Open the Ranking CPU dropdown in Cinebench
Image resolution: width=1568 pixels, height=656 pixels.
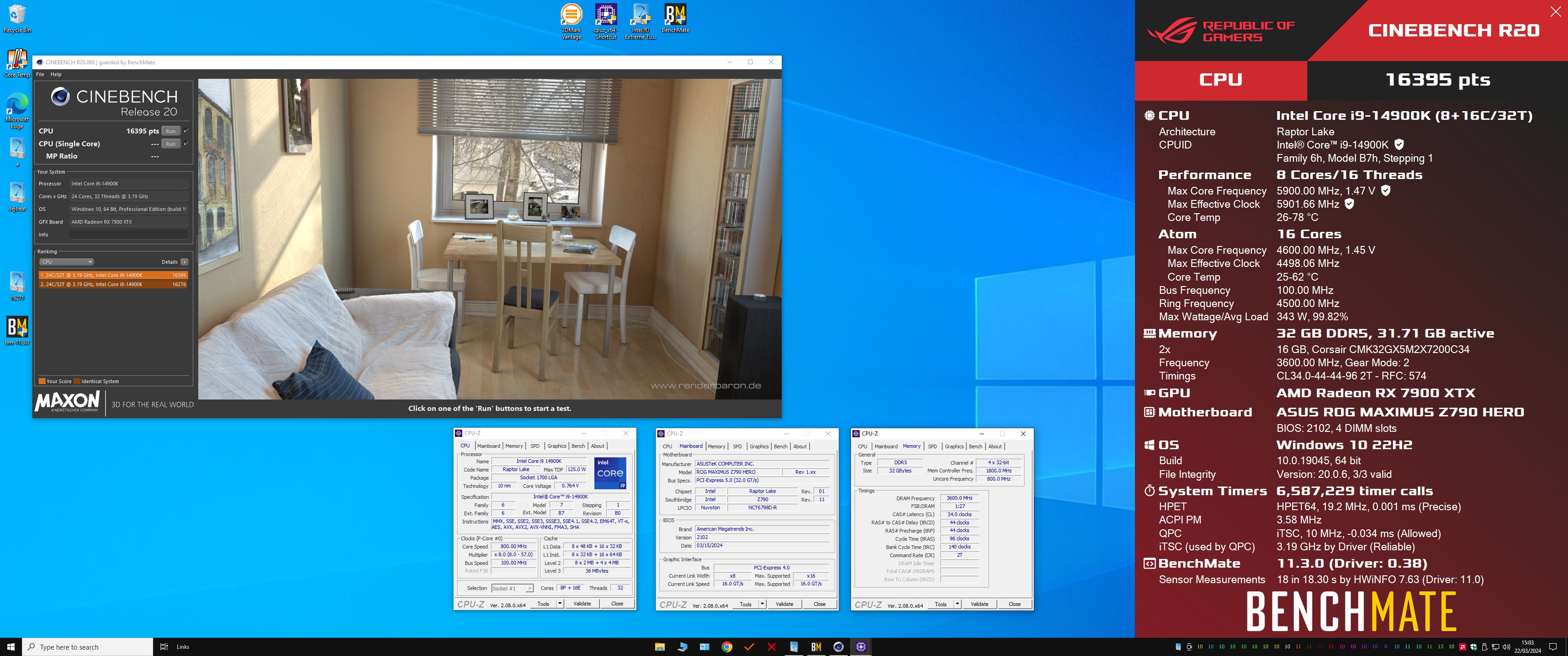pos(67,261)
